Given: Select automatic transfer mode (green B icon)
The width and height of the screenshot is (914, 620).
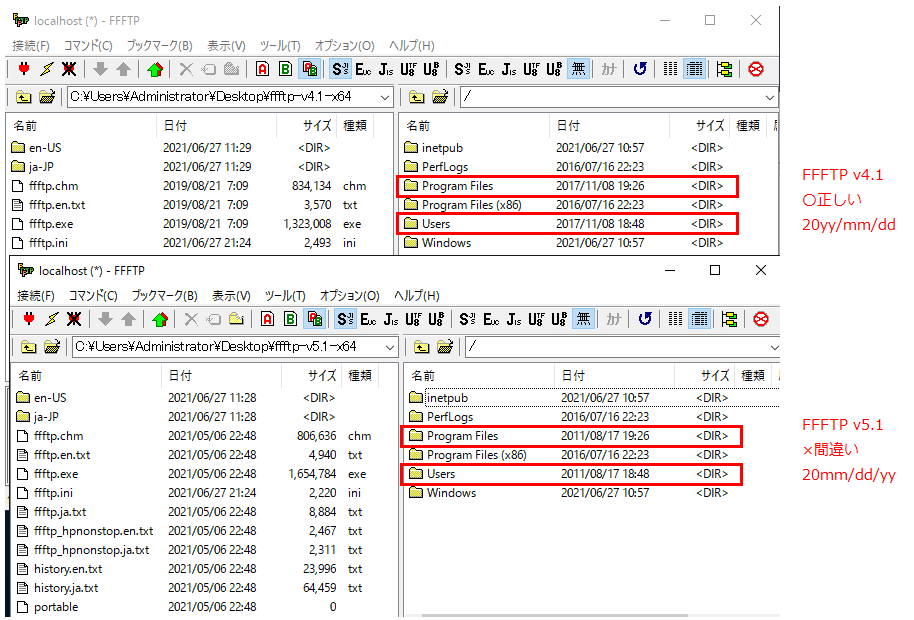Looking at the screenshot, I should [310, 70].
